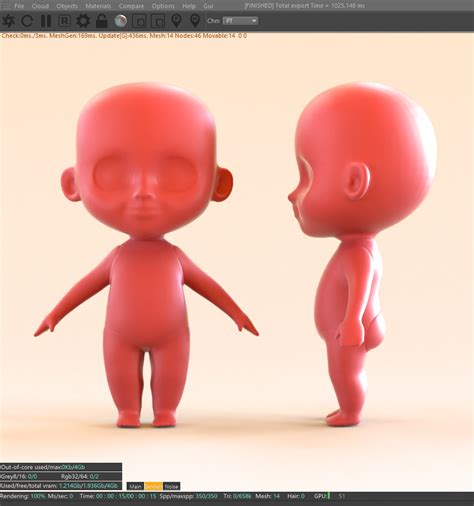
Task: Switch to the Main pass tab
Action: (135, 486)
